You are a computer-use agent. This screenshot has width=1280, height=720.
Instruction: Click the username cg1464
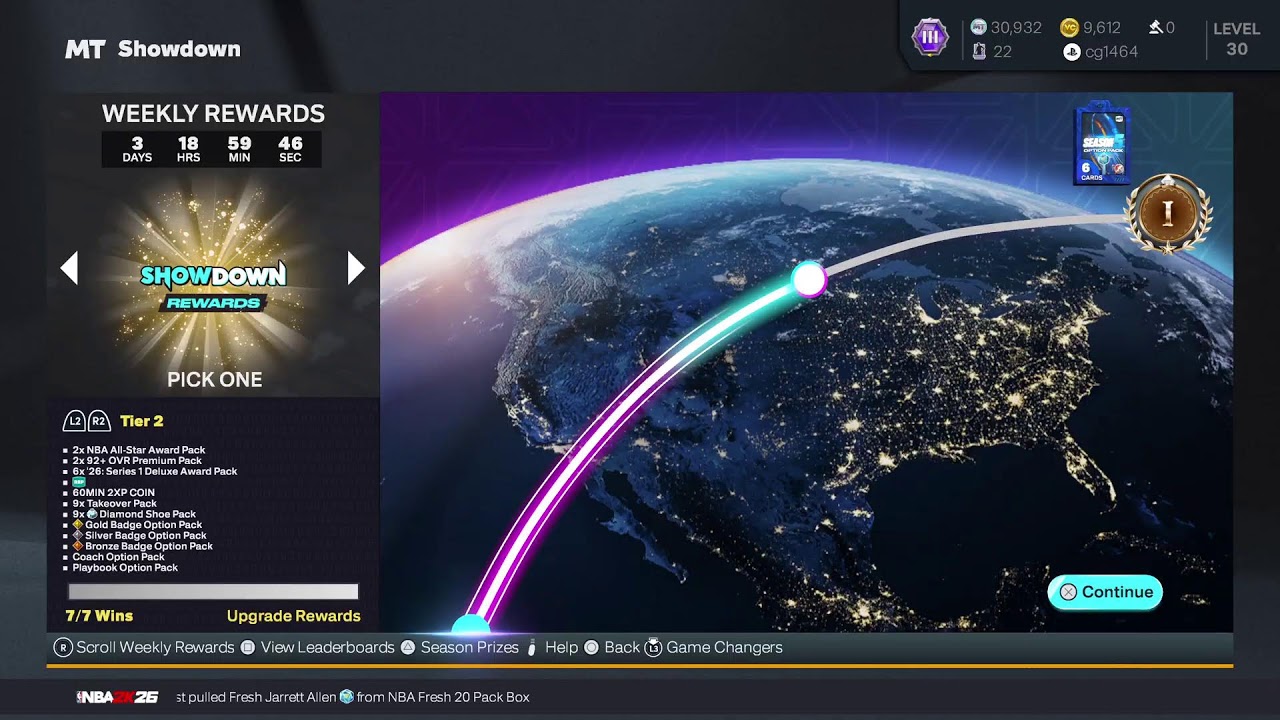pyautogui.click(x=1112, y=52)
